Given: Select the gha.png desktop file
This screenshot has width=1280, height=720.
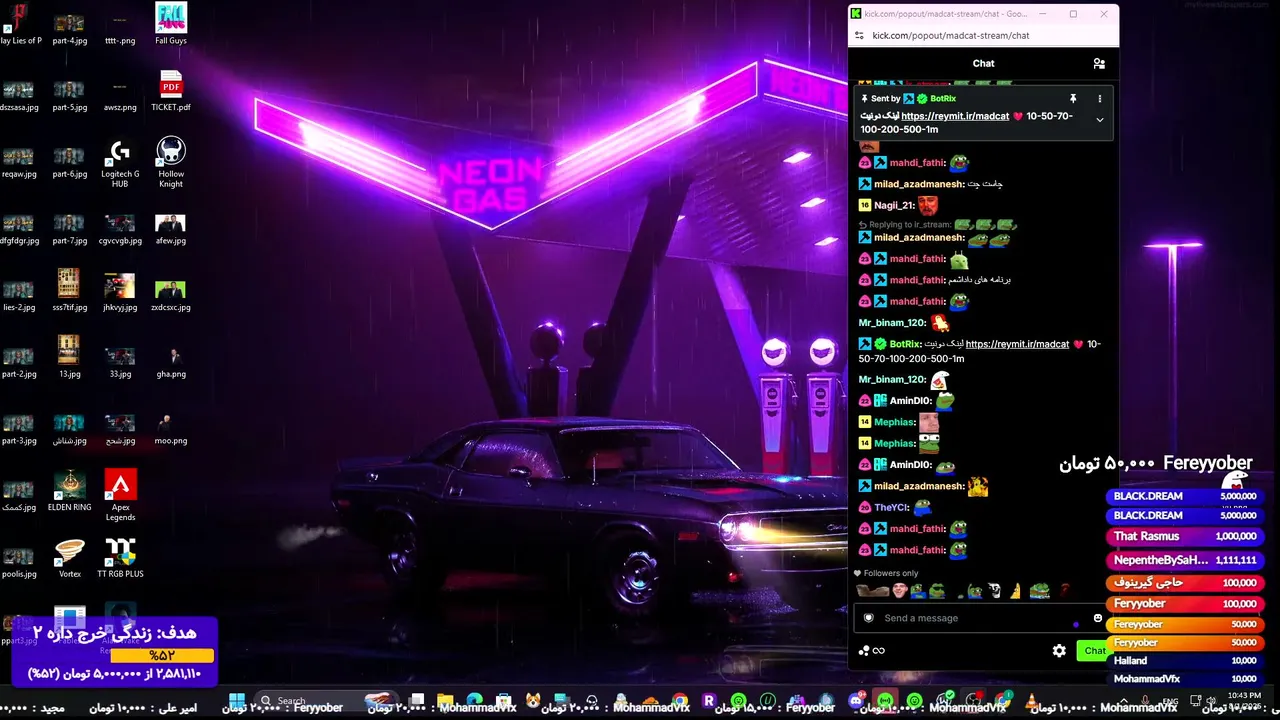Looking at the screenshot, I should [171, 363].
